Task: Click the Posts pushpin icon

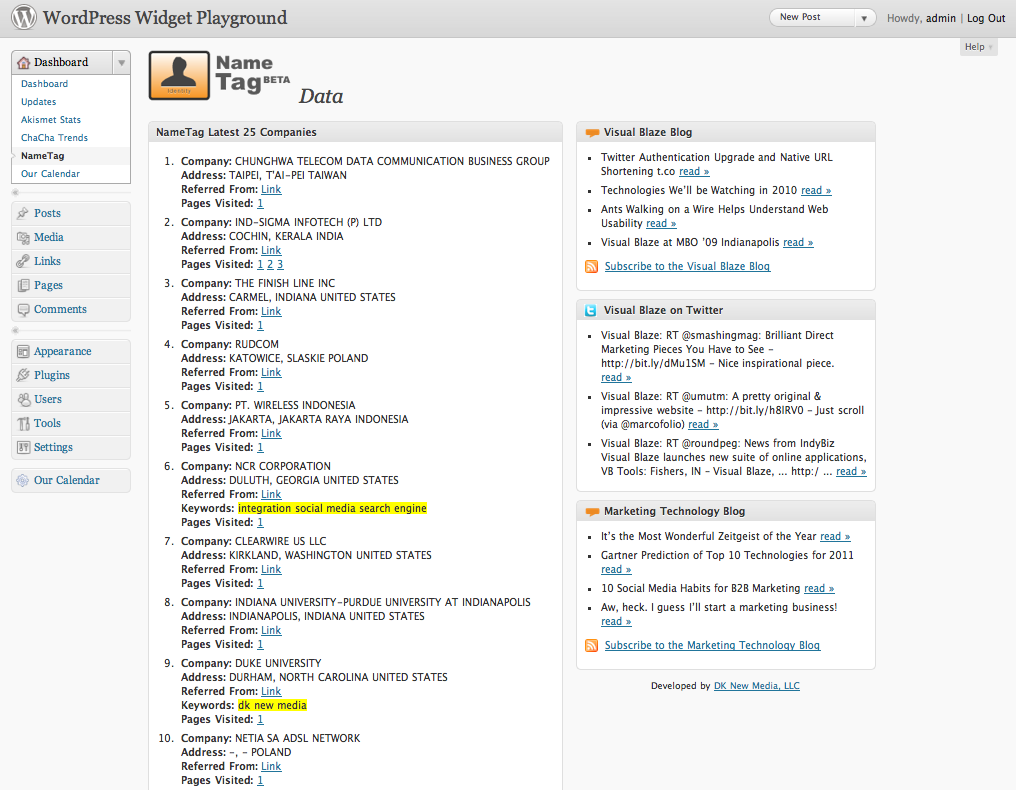Action: click(x=23, y=213)
